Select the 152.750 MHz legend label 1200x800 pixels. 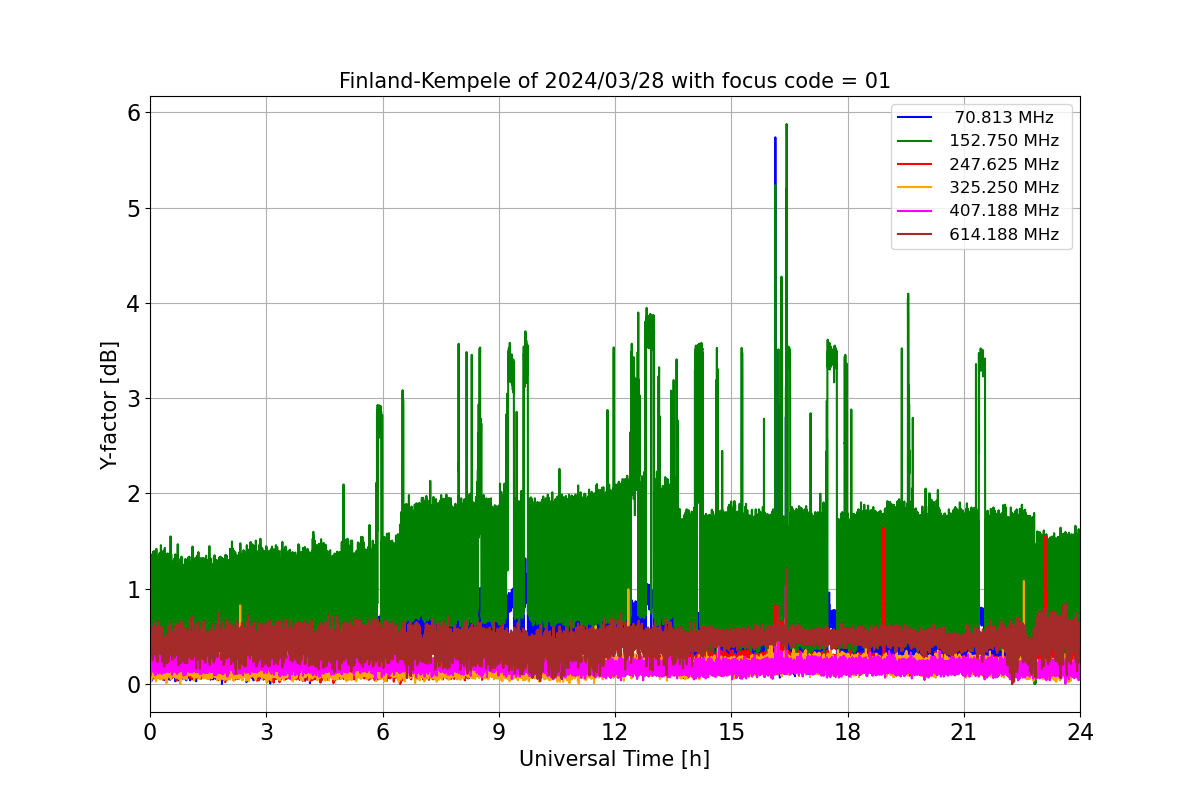tap(1004, 141)
